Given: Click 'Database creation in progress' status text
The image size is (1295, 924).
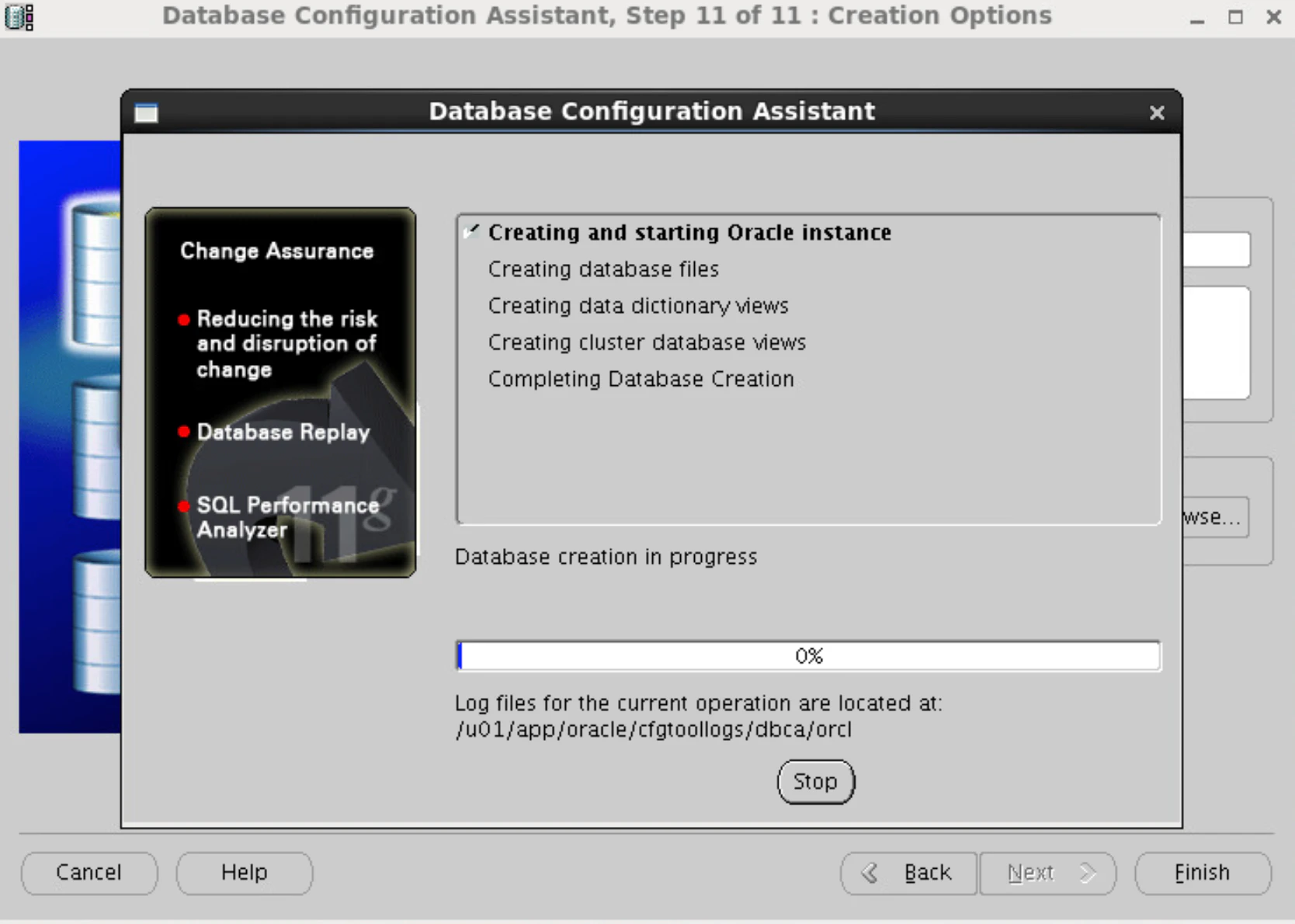Looking at the screenshot, I should click(606, 557).
